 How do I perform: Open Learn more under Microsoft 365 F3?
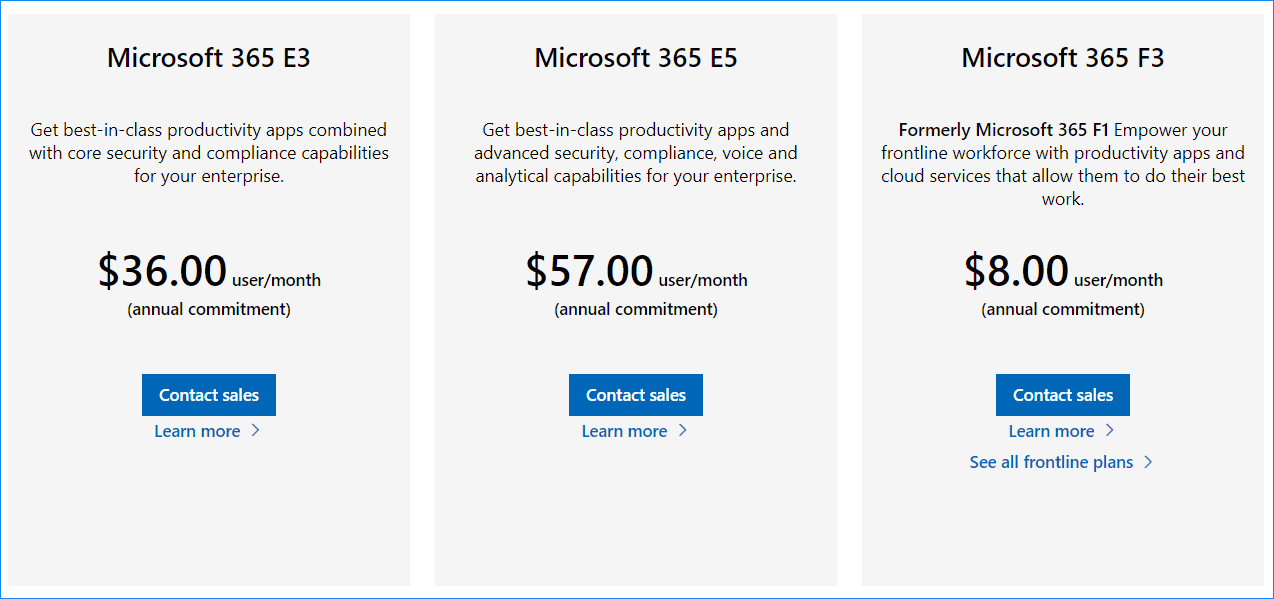[x=1051, y=430]
